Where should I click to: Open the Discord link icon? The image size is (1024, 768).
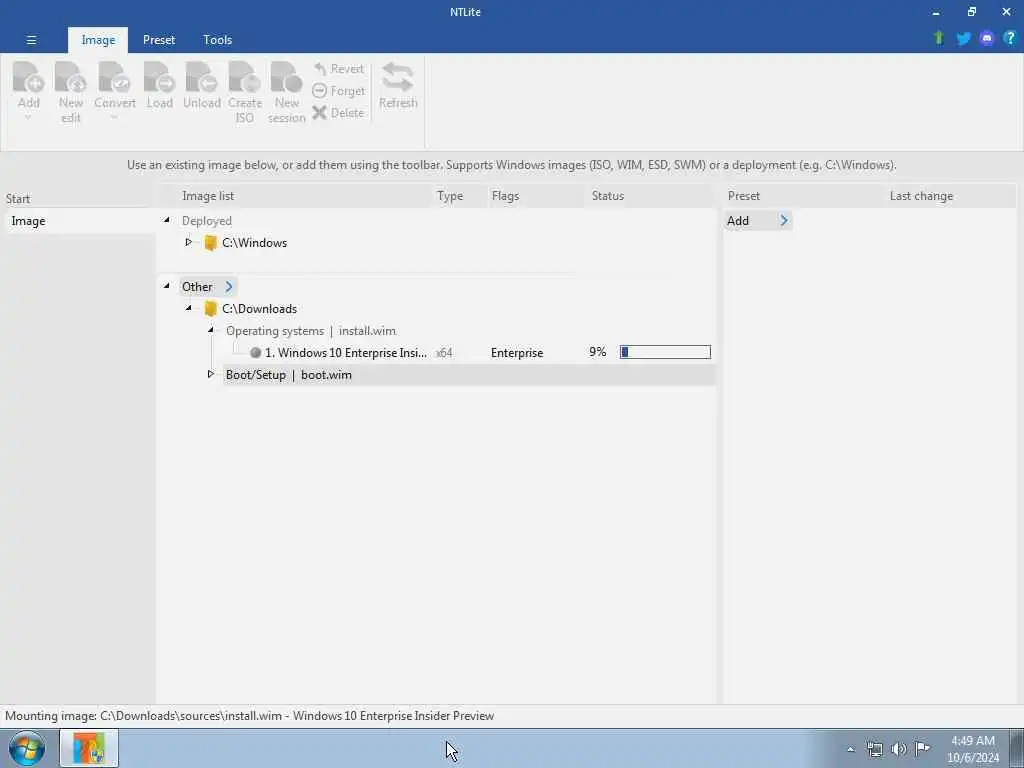coord(987,39)
